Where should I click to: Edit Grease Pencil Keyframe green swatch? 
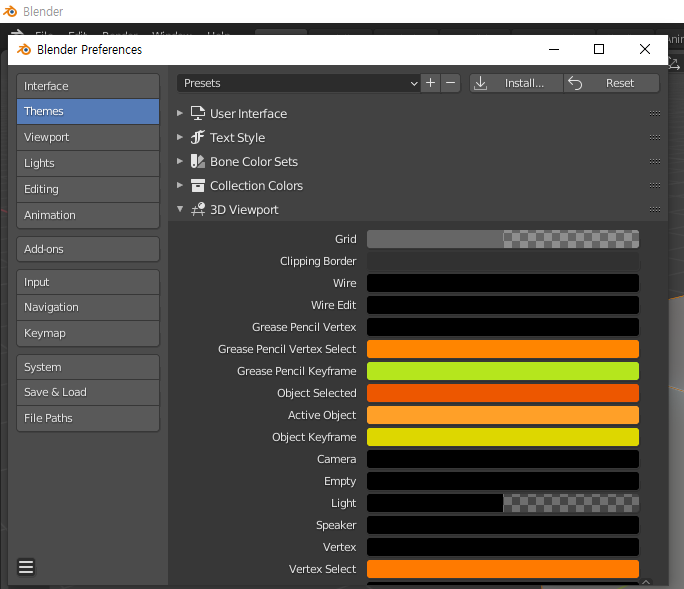503,371
